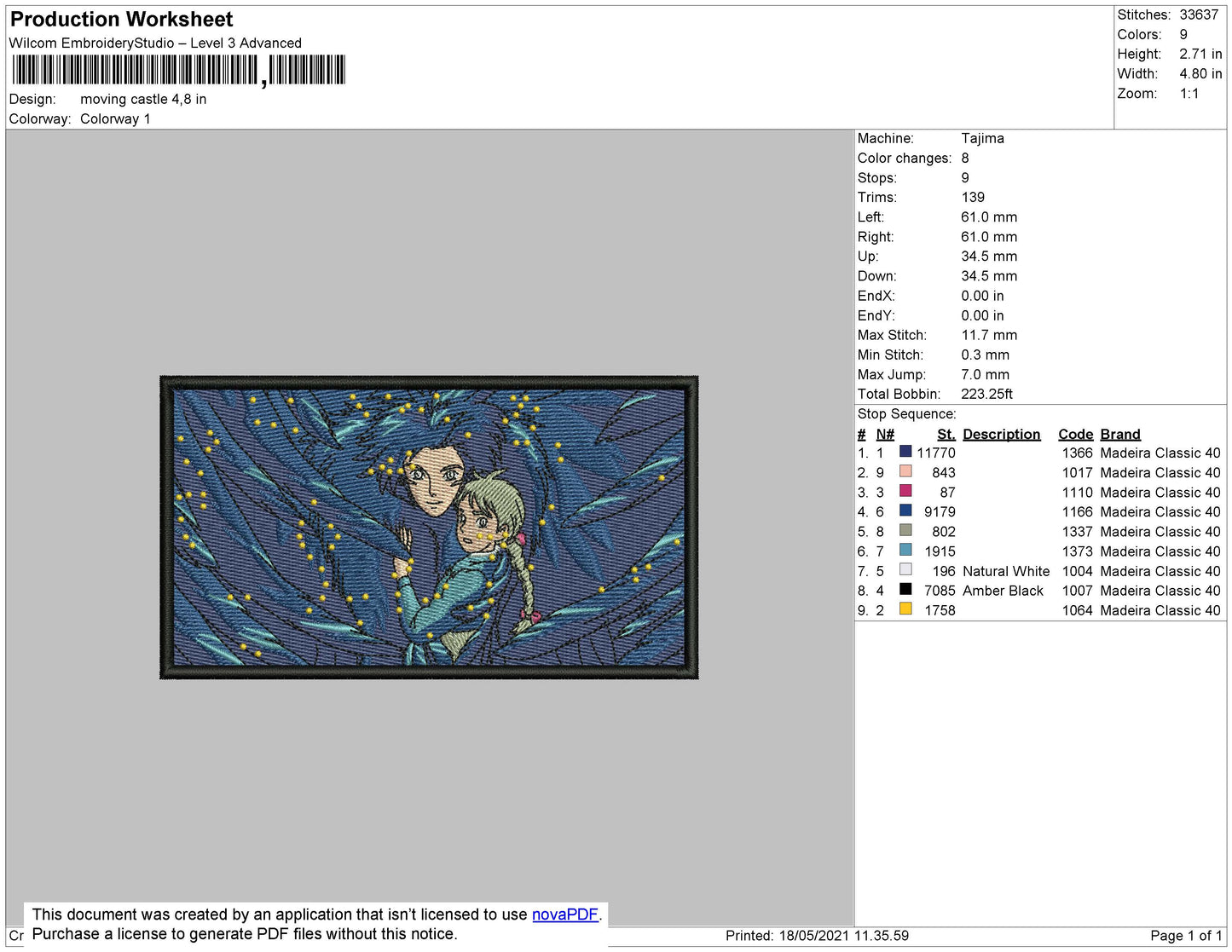Select the blue swatch for code 1166

tap(905, 511)
